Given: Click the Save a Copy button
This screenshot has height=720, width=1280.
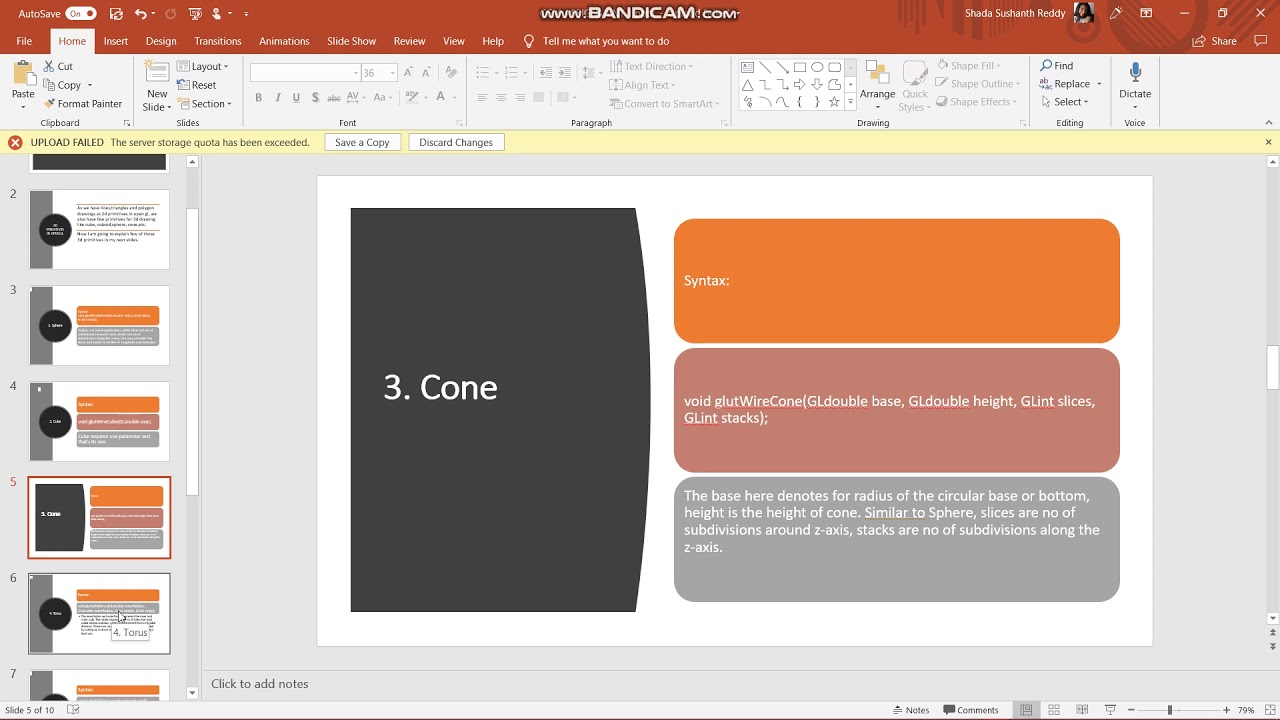Looking at the screenshot, I should pos(362,143).
